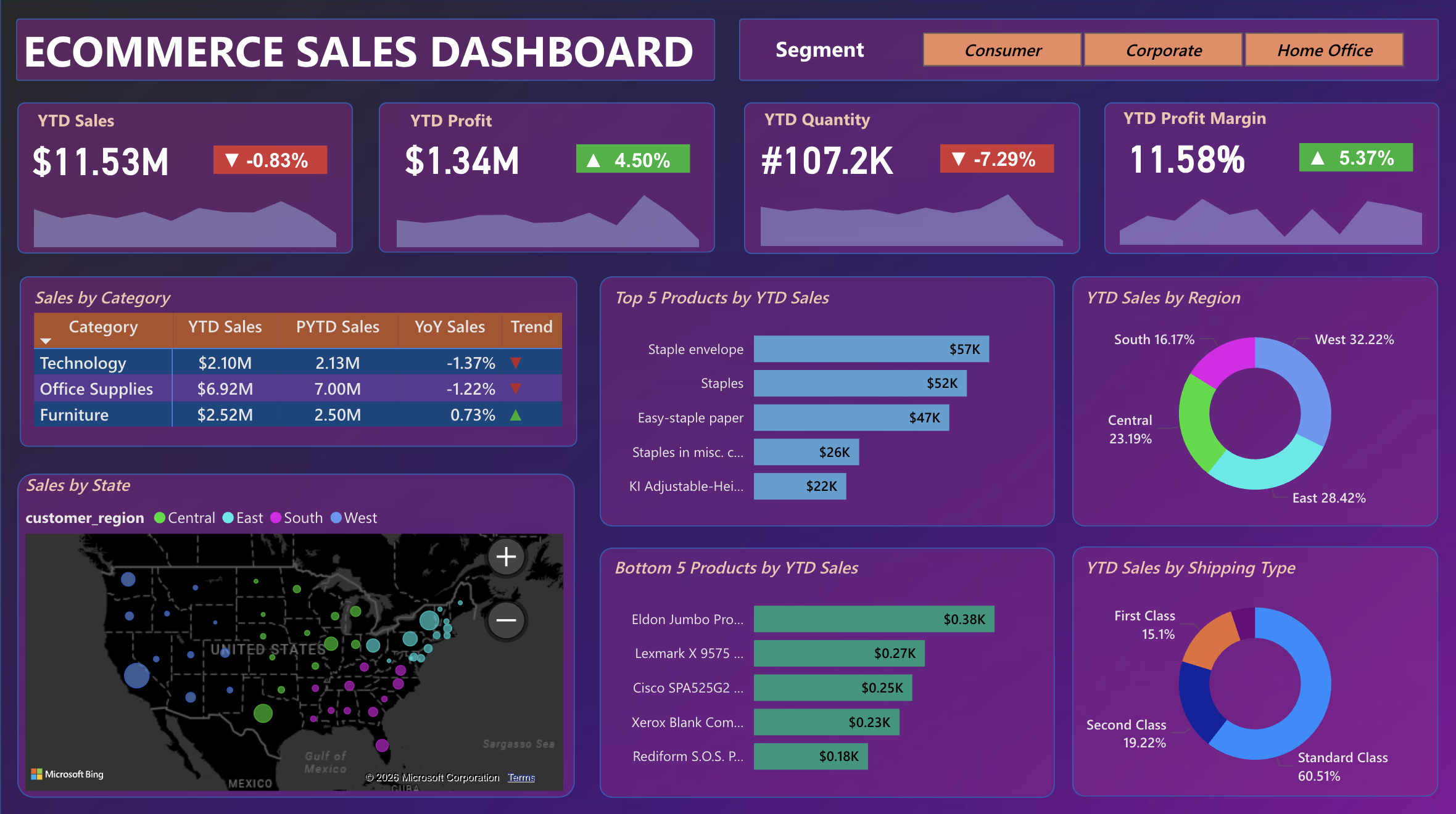Click the 11.58% Profit Margin value
This screenshot has height=814, width=1456.
pyautogui.click(x=1188, y=160)
